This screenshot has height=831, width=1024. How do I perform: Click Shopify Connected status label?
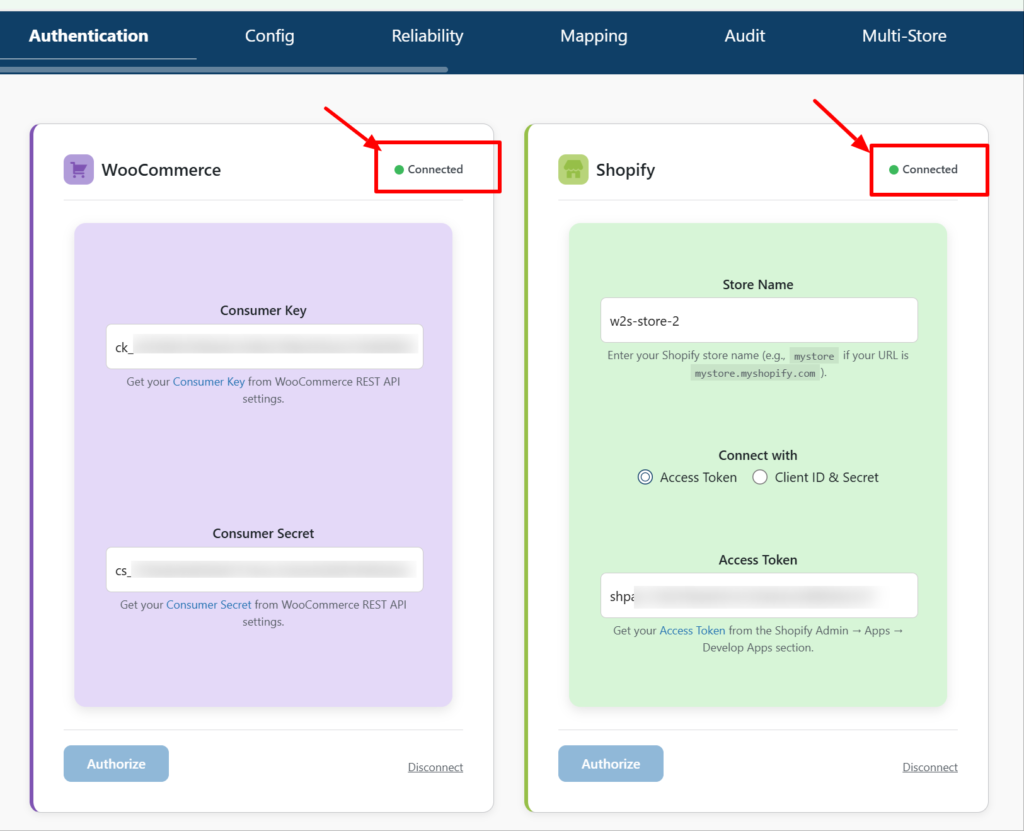930,169
